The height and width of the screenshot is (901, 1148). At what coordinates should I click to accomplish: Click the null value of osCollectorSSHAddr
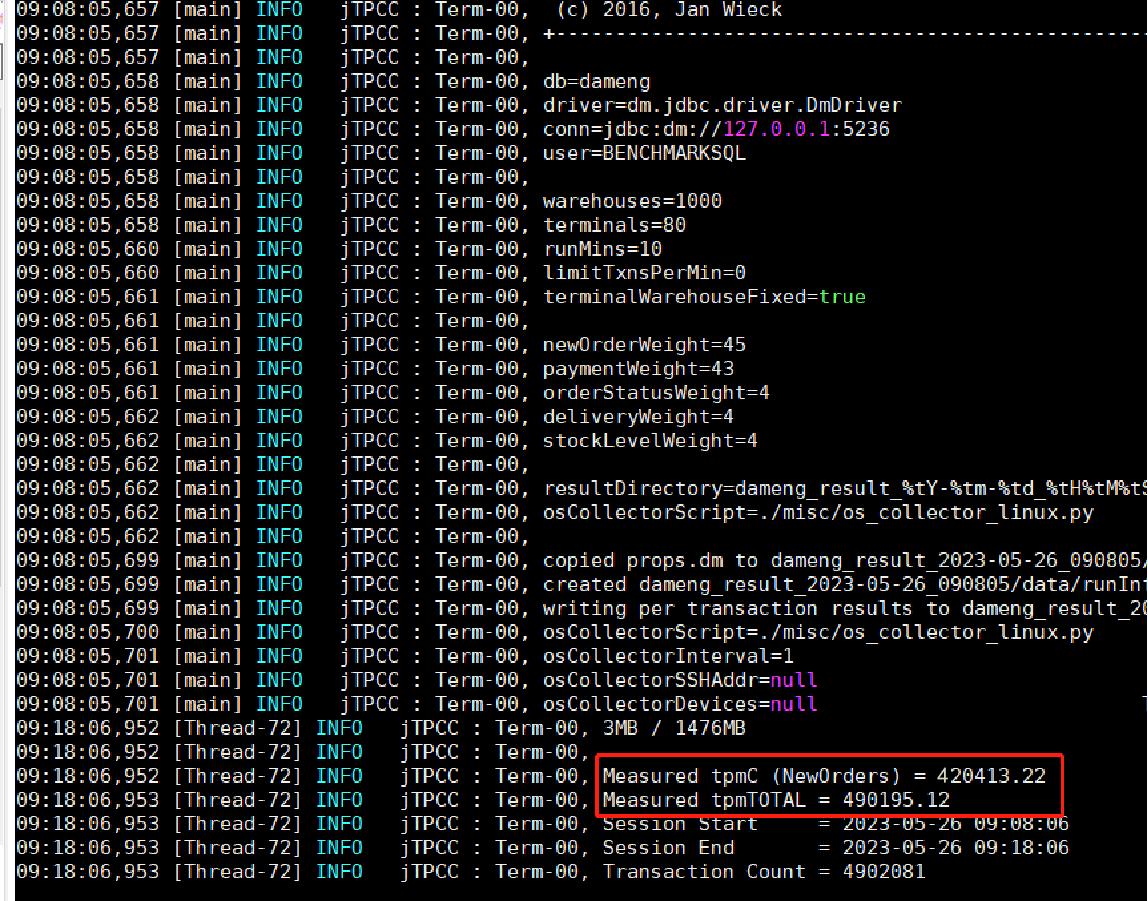tap(793, 680)
